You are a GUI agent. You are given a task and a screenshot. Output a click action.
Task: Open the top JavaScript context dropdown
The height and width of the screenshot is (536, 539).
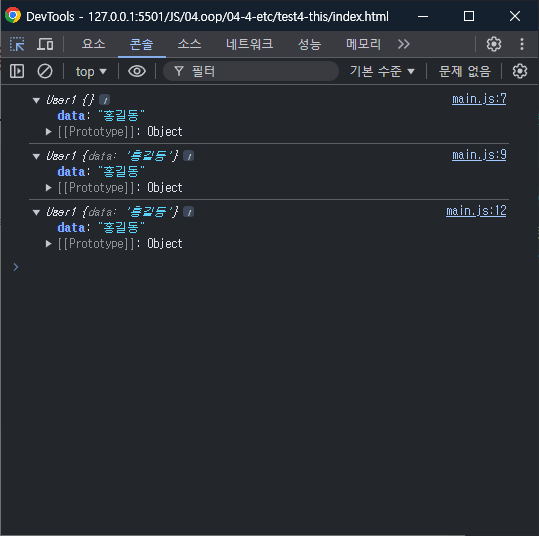click(91, 72)
